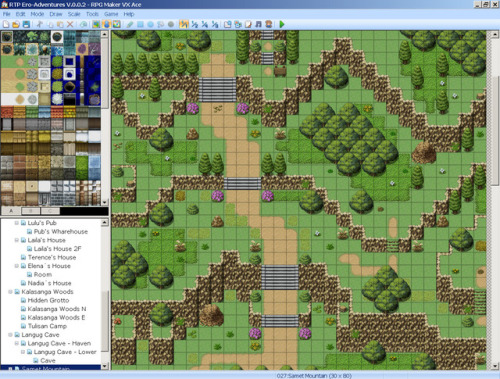The image size is (500, 379).
Task: Collapse the Lulu's Pub tree node
Action: pyautogui.click(x=16, y=223)
